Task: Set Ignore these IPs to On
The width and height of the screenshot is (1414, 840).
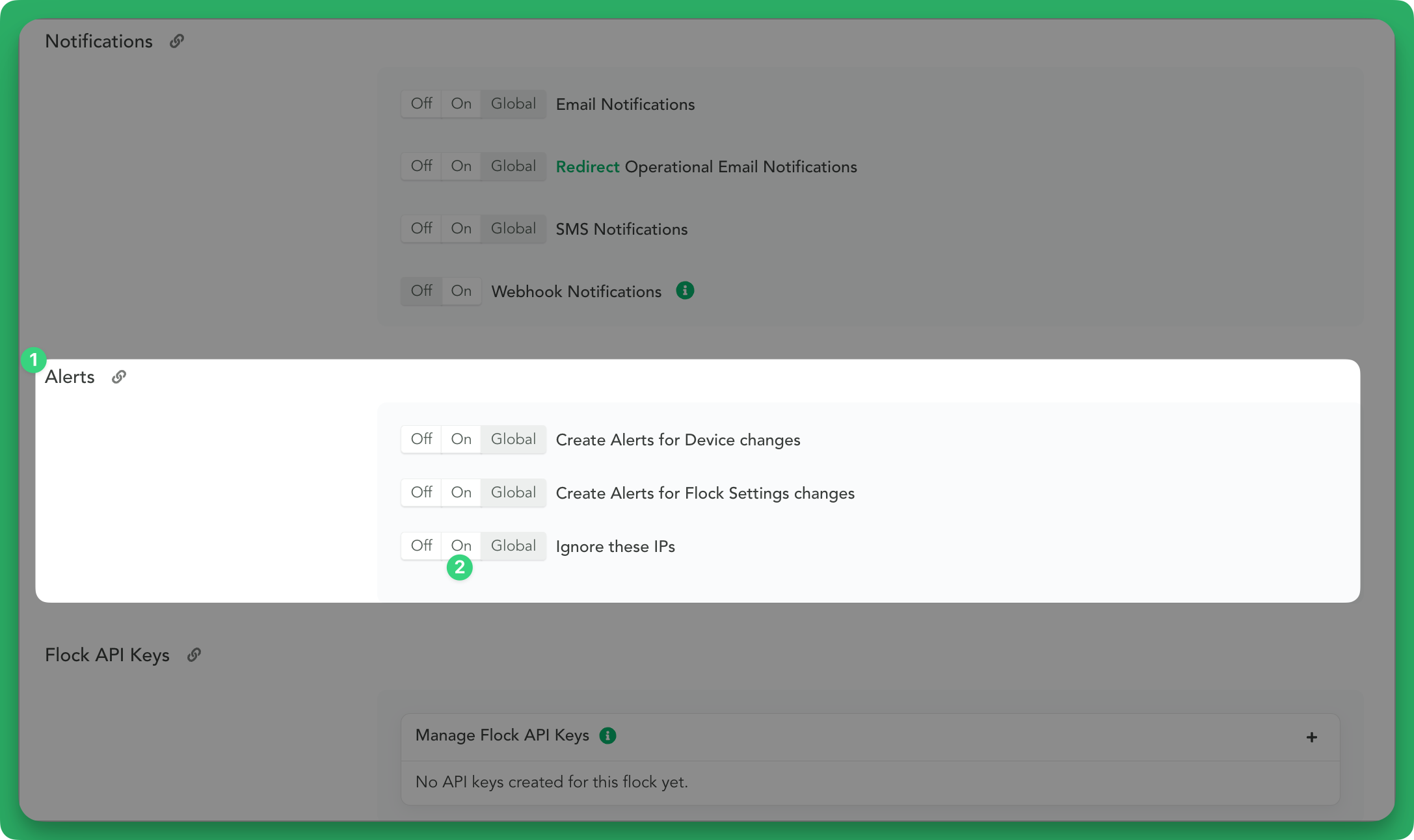Action: (x=461, y=546)
